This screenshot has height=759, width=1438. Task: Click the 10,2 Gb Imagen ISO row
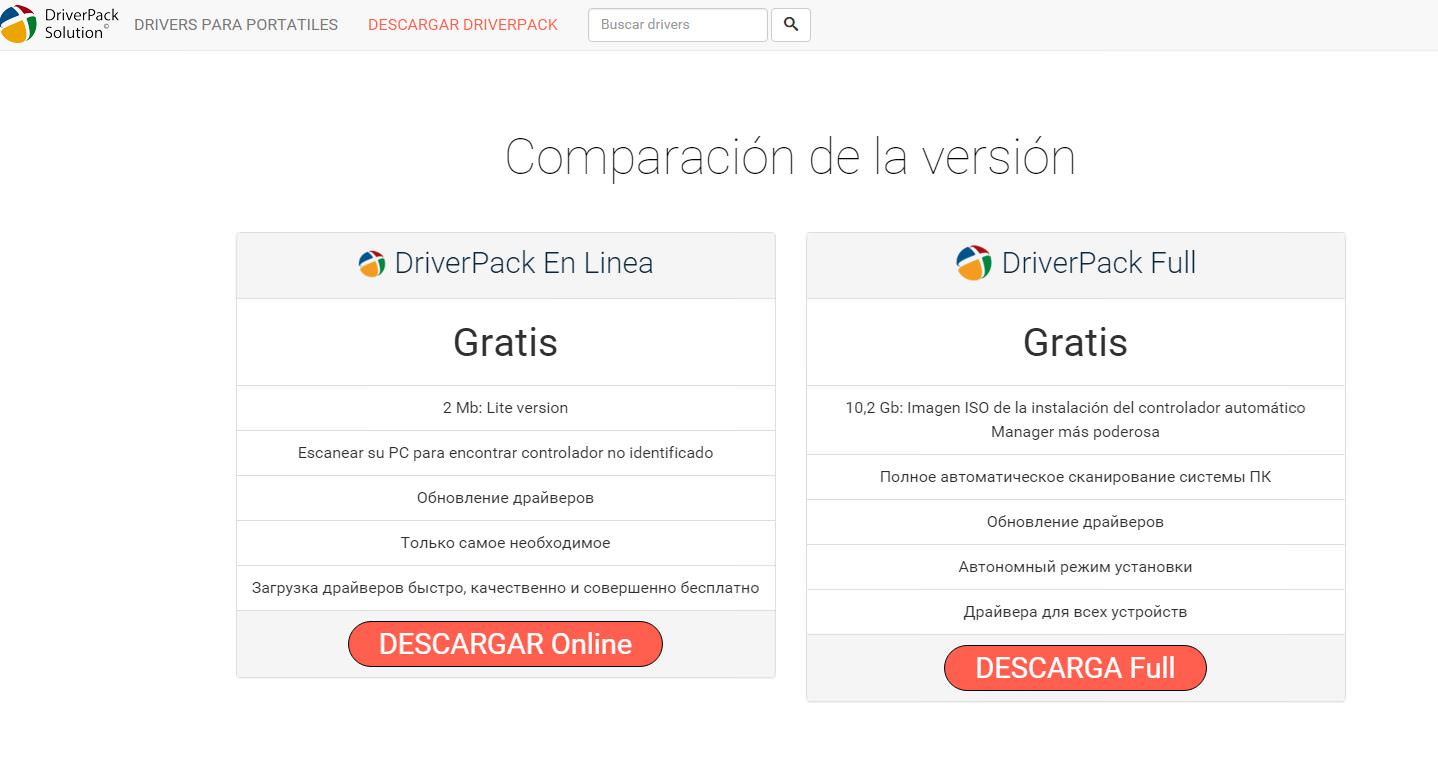[x=1075, y=420]
